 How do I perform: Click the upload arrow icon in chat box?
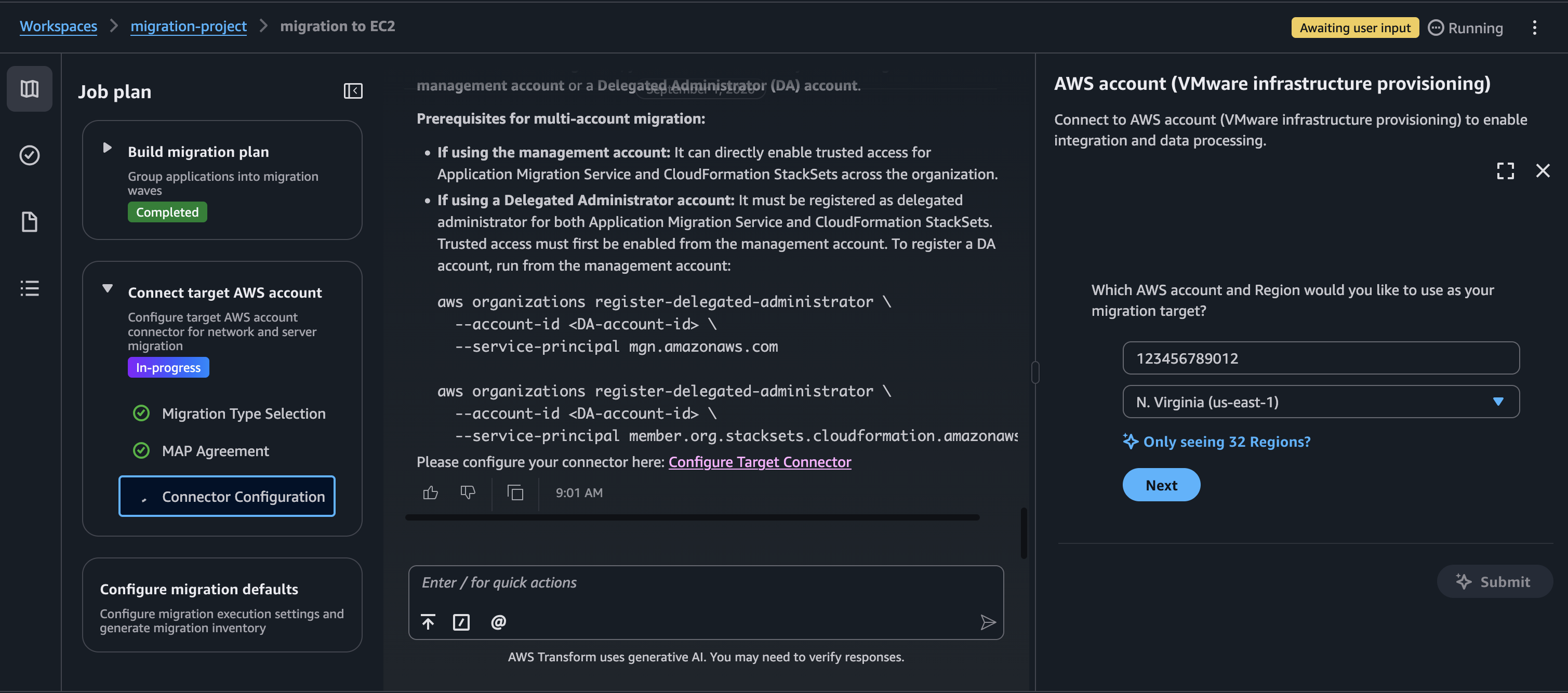(428, 622)
